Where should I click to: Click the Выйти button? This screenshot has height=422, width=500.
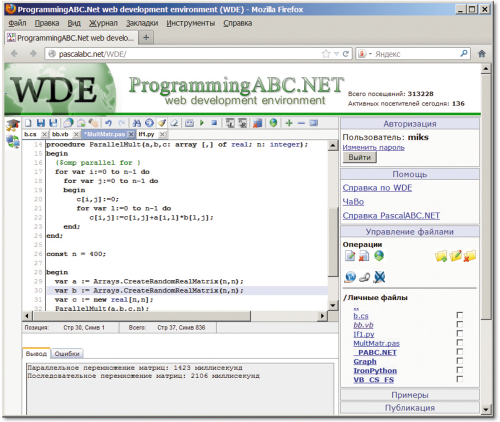coord(360,157)
